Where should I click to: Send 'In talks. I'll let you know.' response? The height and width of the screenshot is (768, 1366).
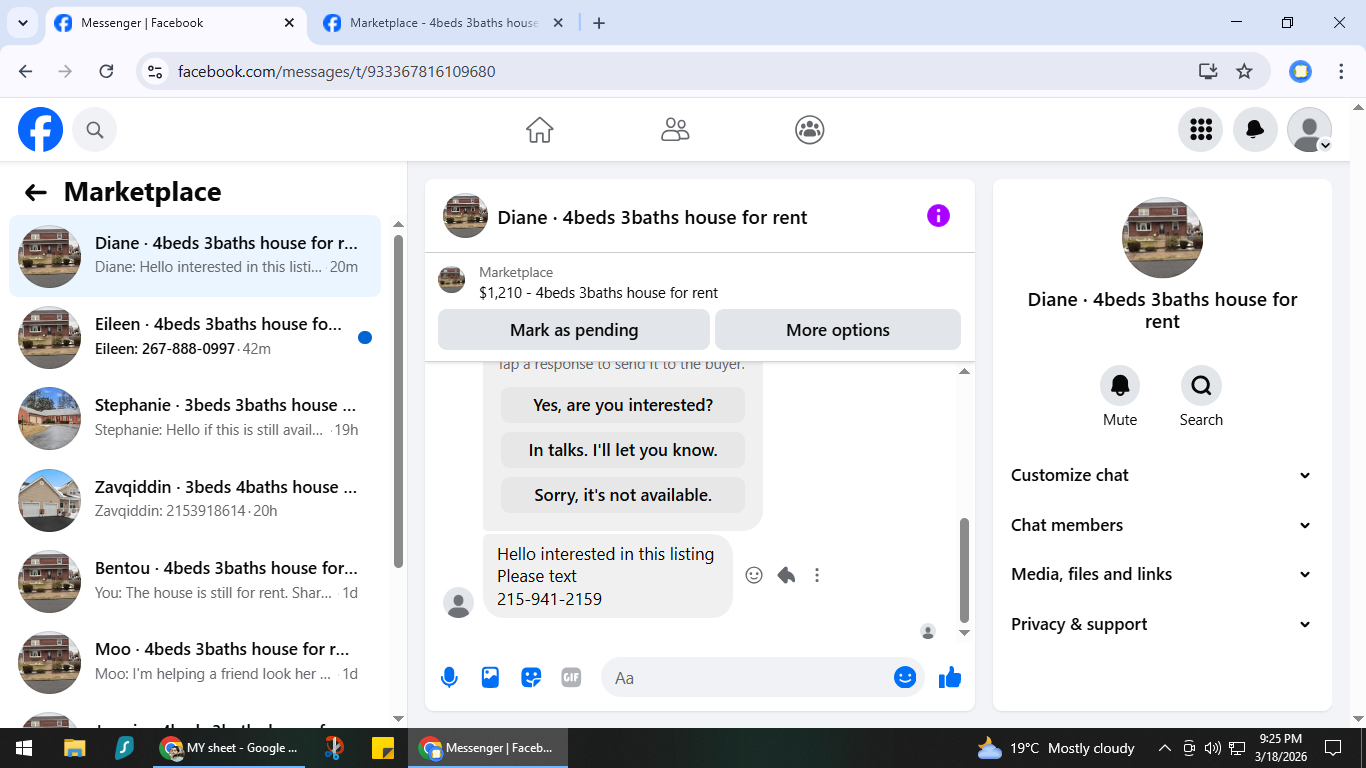pyautogui.click(x=623, y=450)
